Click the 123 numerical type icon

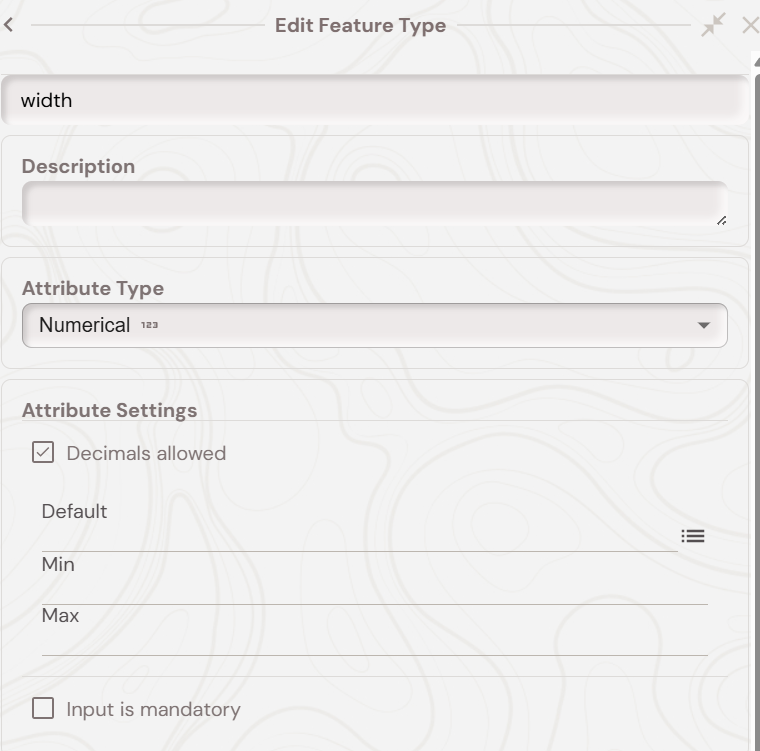150,326
